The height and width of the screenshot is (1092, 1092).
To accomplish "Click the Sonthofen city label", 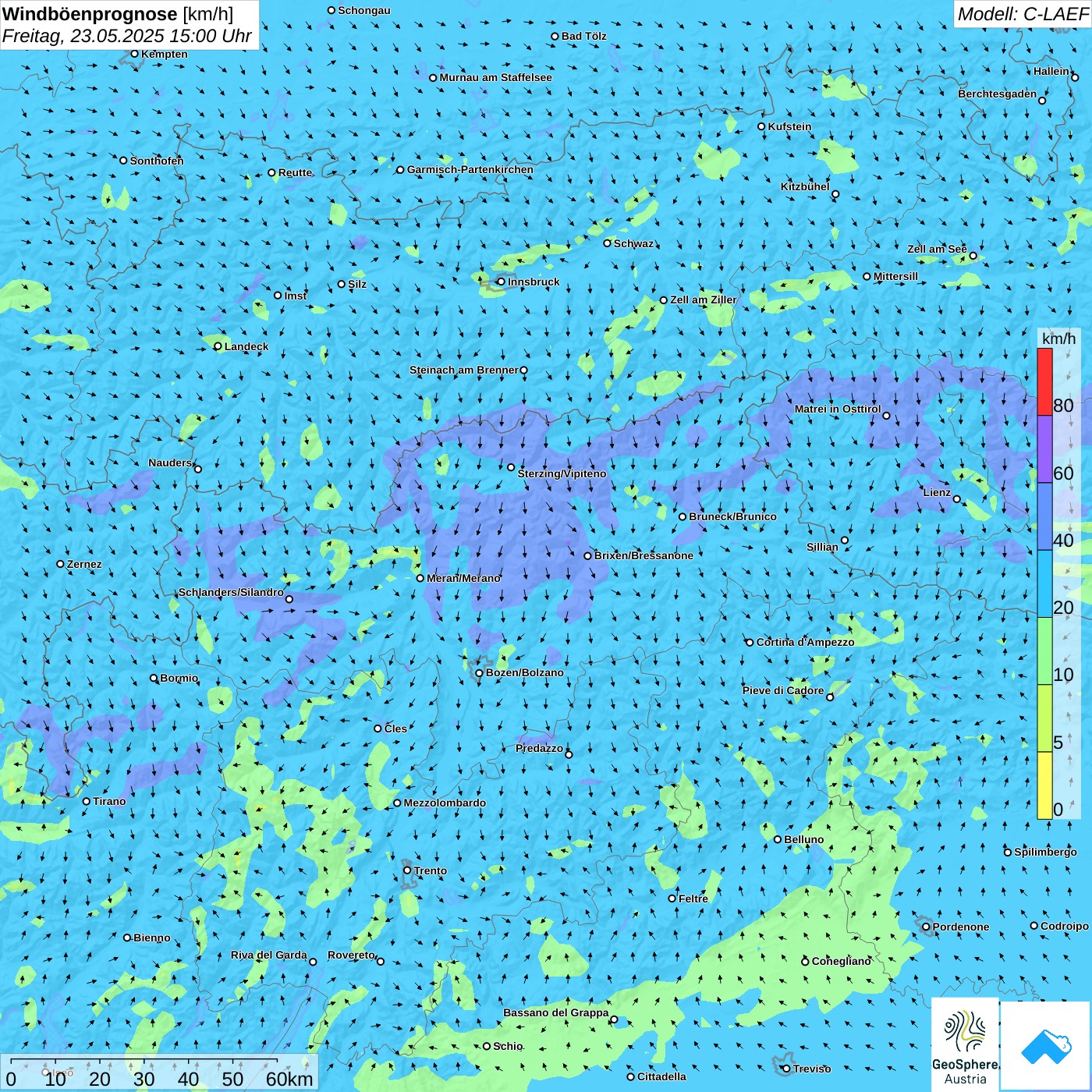I will (x=157, y=161).
